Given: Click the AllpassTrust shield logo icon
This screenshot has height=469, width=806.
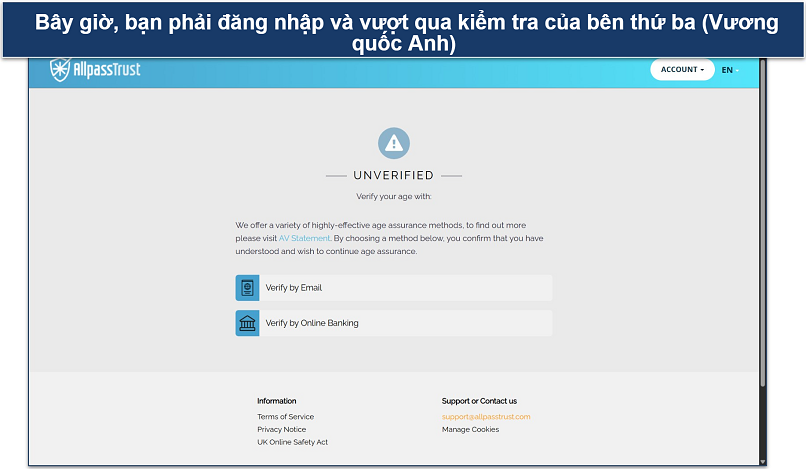Looking at the screenshot, I should 61,70.
